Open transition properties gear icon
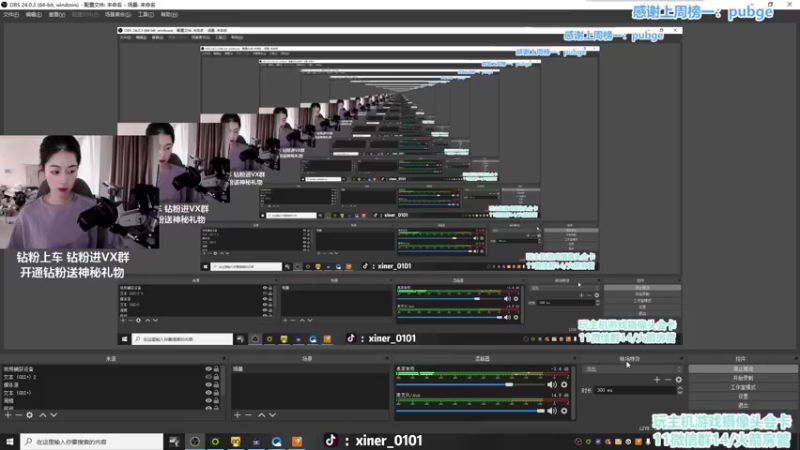 point(679,380)
